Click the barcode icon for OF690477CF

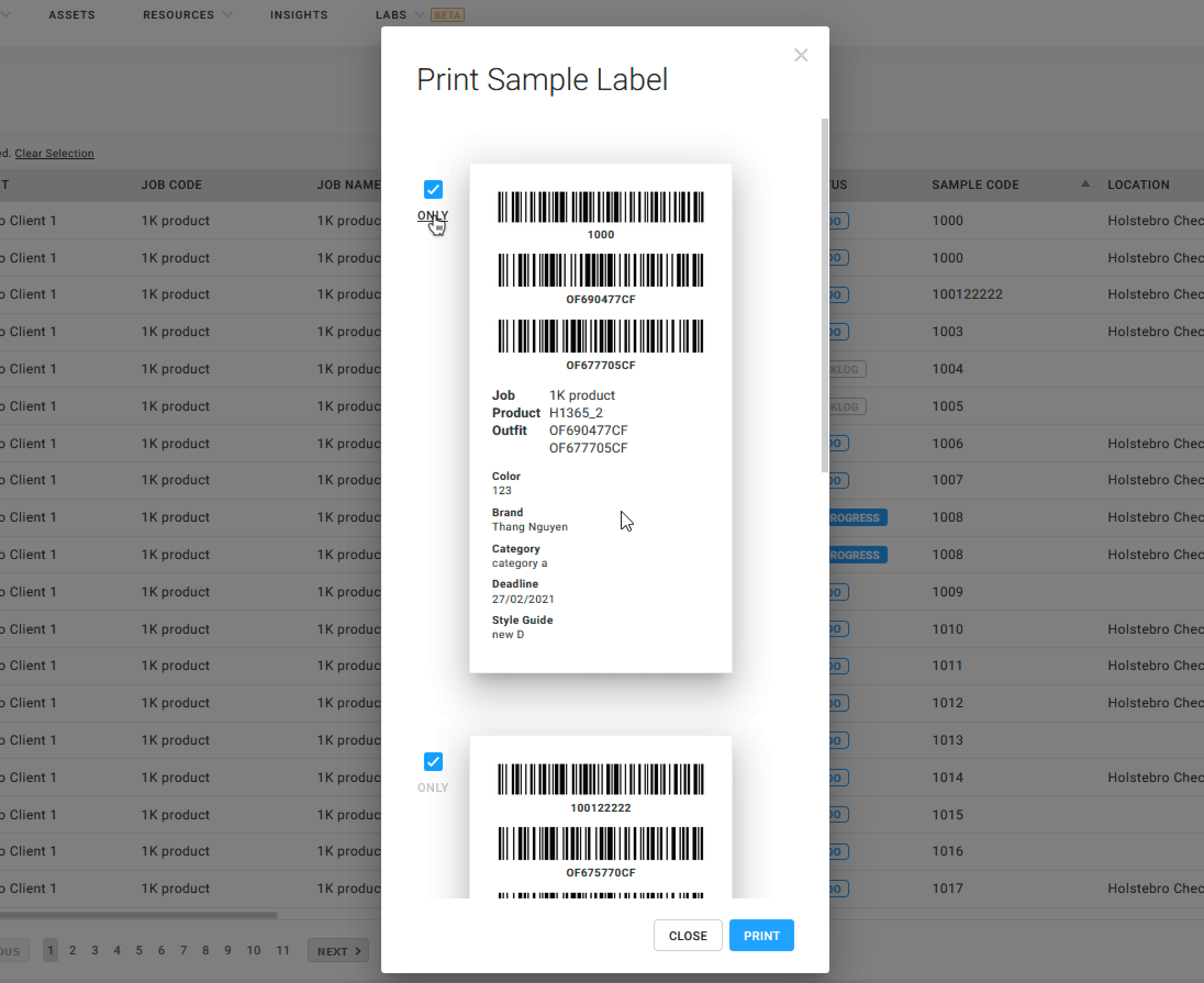pos(600,269)
